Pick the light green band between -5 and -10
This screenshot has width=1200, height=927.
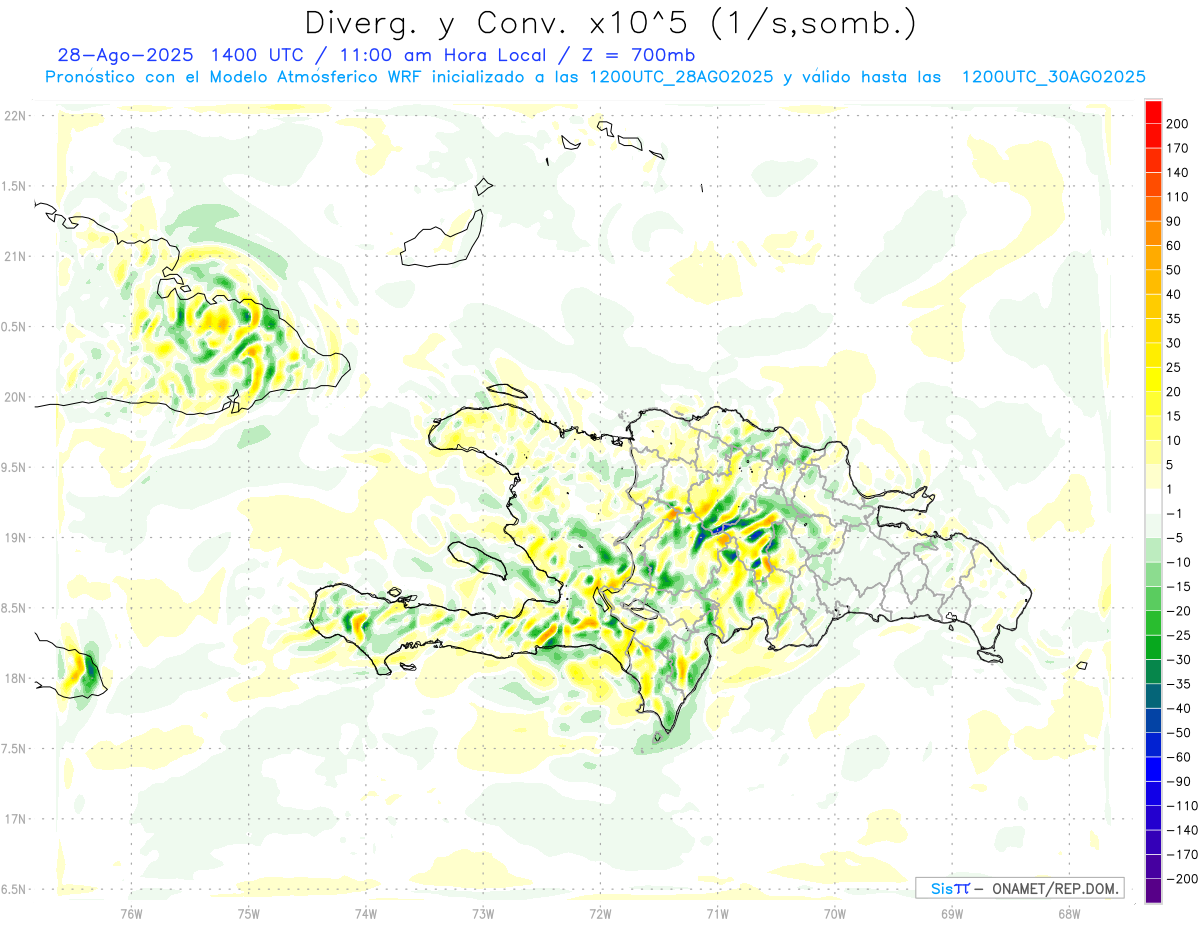click(x=1153, y=550)
